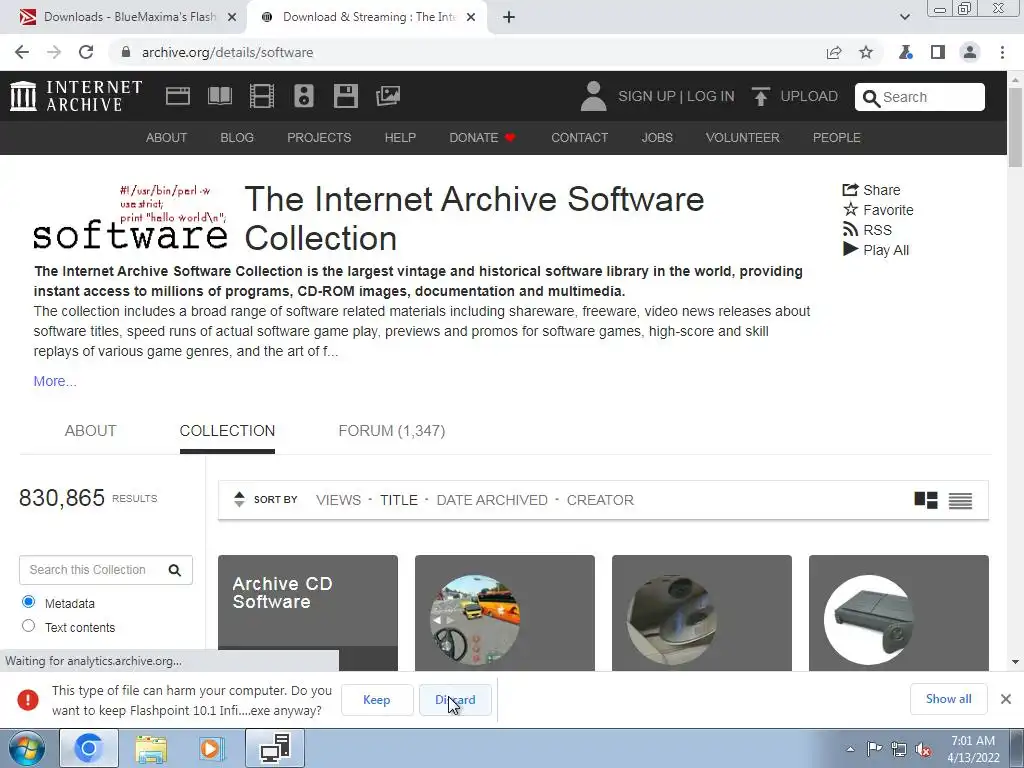Viewport: 1024px width, 768px height.
Task: Open the Web (Wayback Machine) media icon
Action: pyautogui.click(x=178, y=96)
